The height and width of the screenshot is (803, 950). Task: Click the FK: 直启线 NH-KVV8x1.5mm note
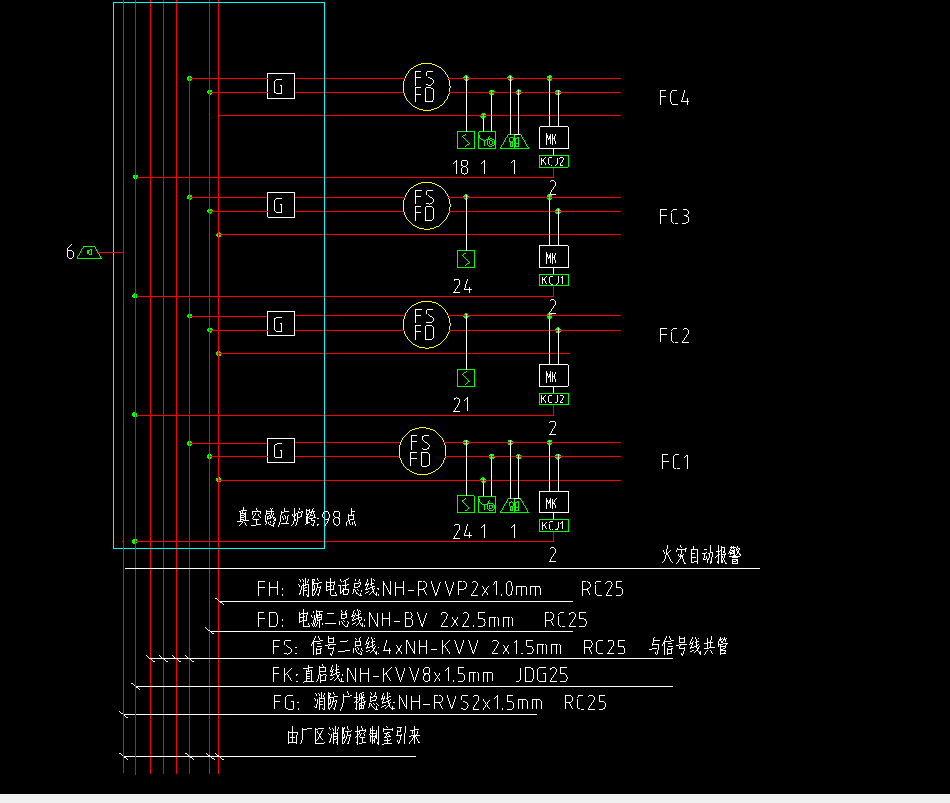383,675
